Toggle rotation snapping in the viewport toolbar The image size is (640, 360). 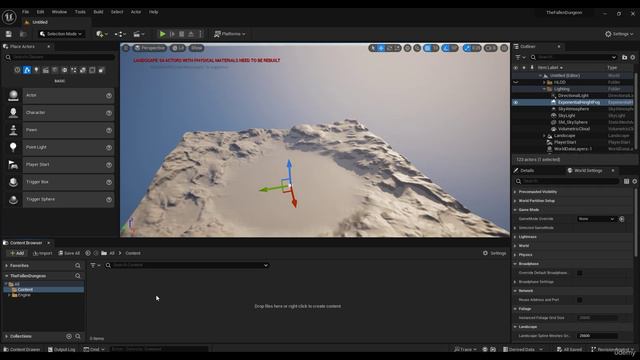click(446, 48)
